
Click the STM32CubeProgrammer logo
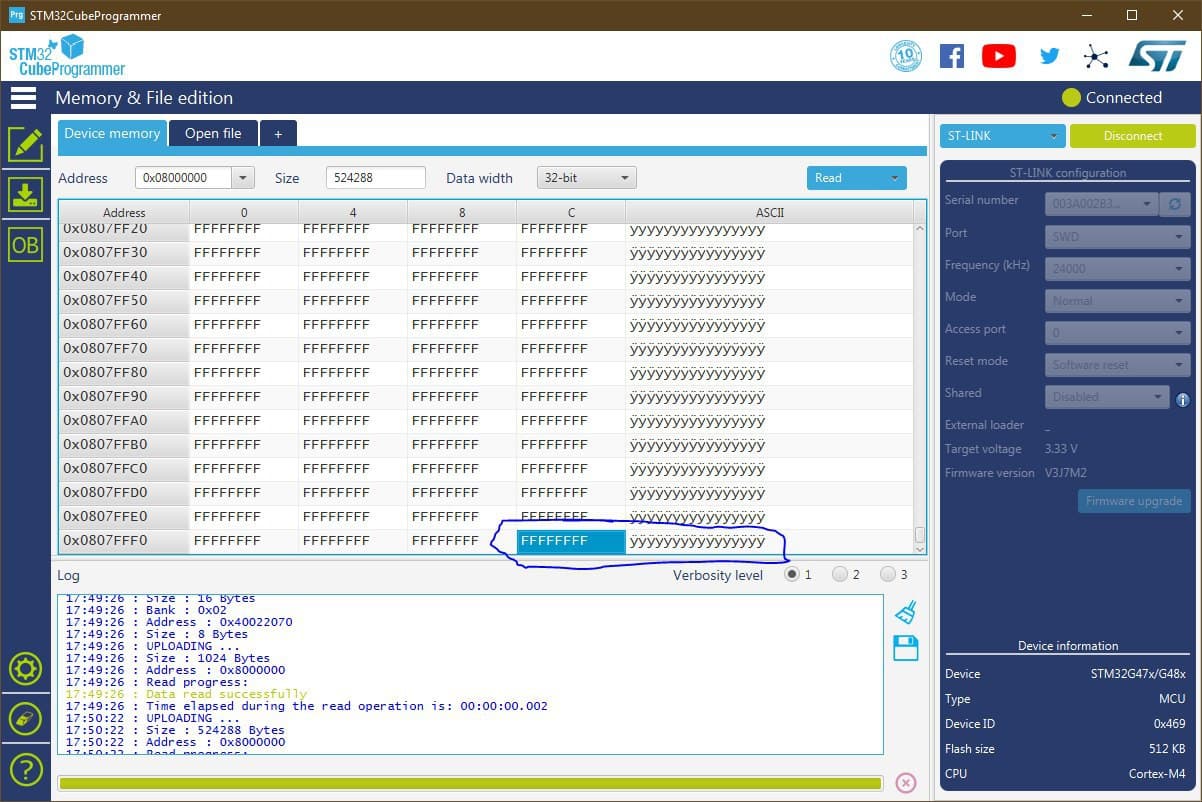click(x=66, y=56)
